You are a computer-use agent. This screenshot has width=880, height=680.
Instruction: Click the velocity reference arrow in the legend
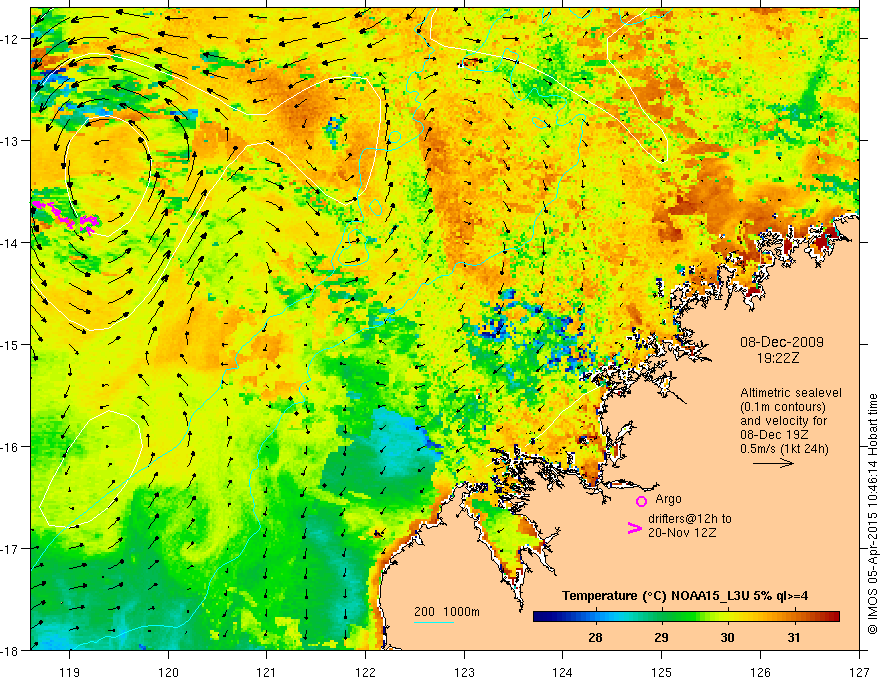[x=773, y=463]
